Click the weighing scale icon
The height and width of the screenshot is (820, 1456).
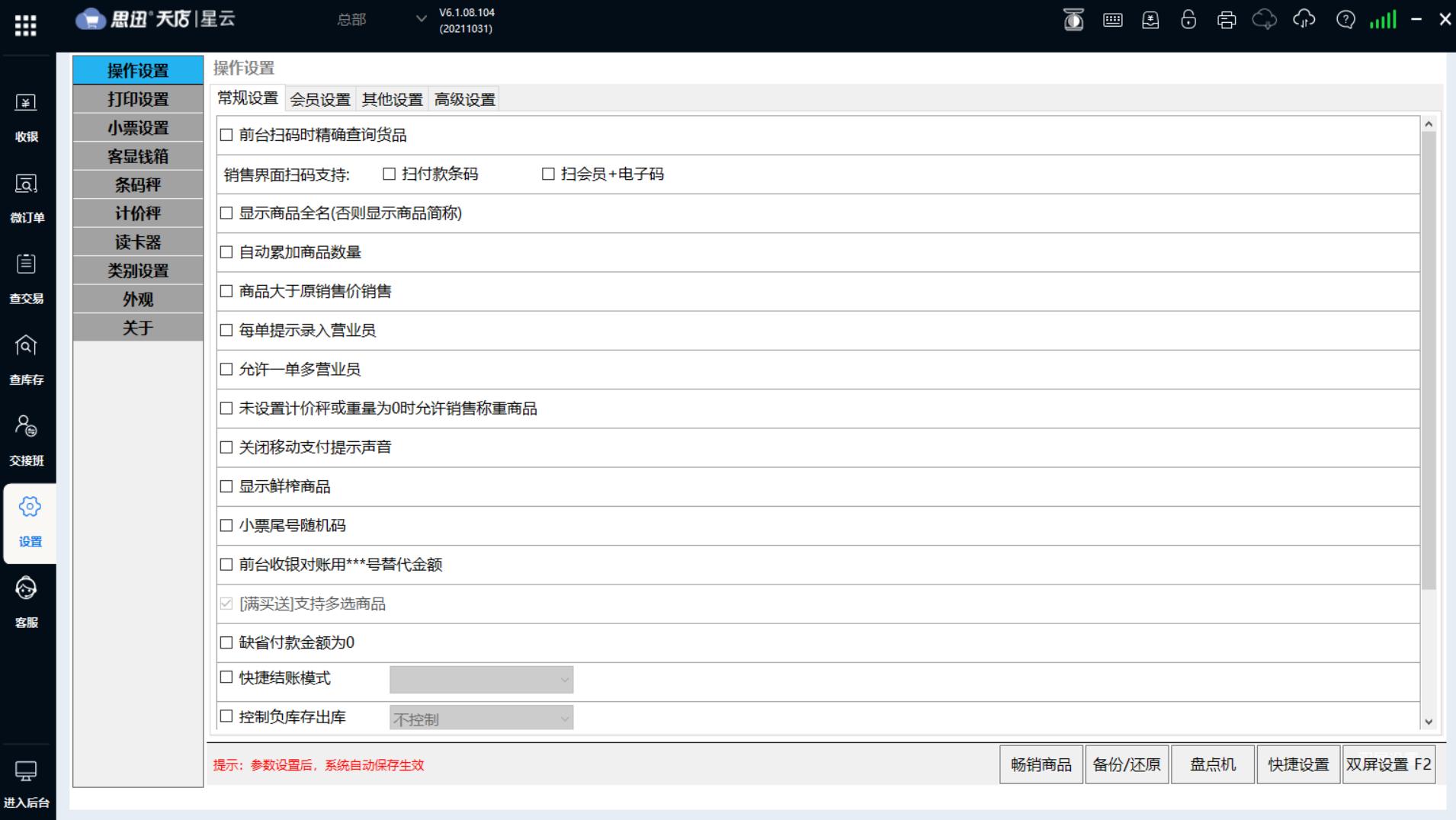click(1073, 20)
